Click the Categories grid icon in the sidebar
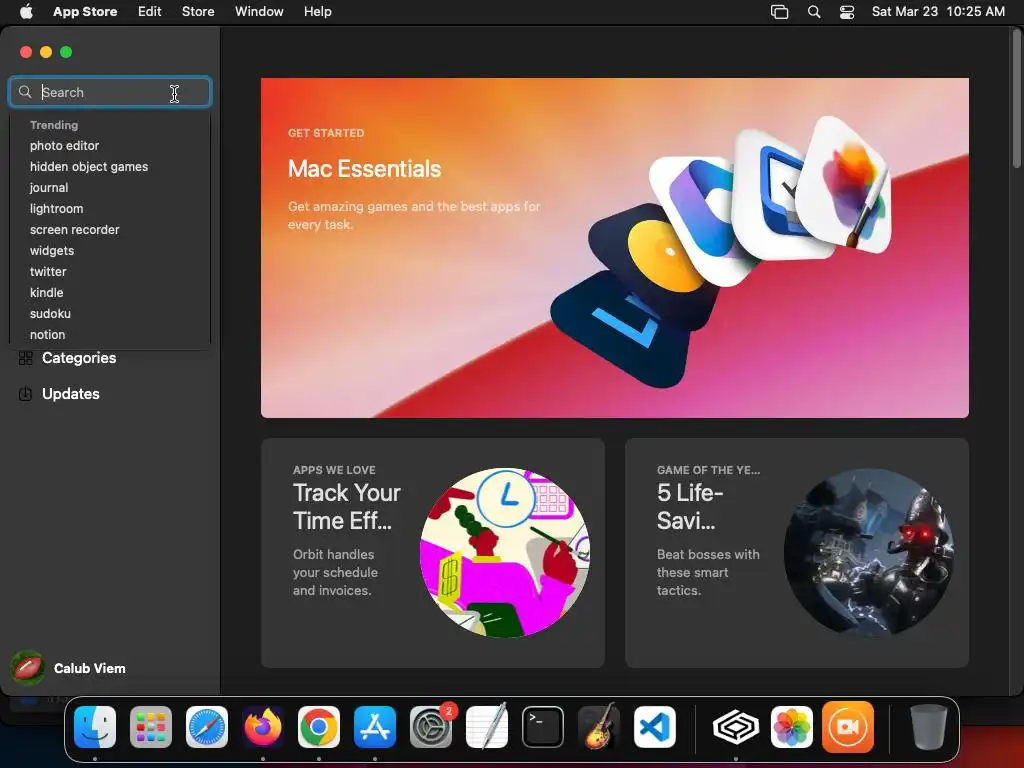The width and height of the screenshot is (1024, 768). 25,358
